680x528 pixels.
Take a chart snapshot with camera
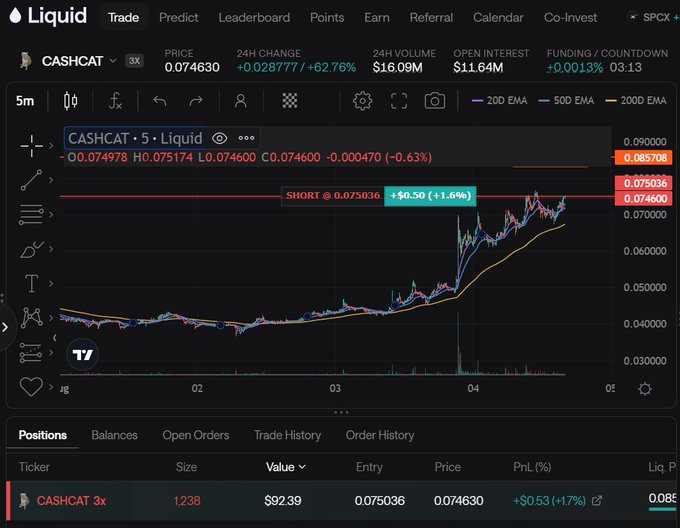tap(435, 101)
